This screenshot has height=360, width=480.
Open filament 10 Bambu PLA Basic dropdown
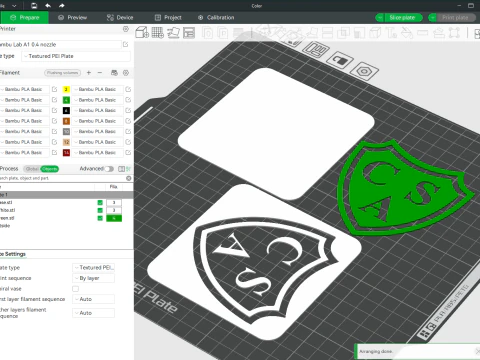click(97, 131)
